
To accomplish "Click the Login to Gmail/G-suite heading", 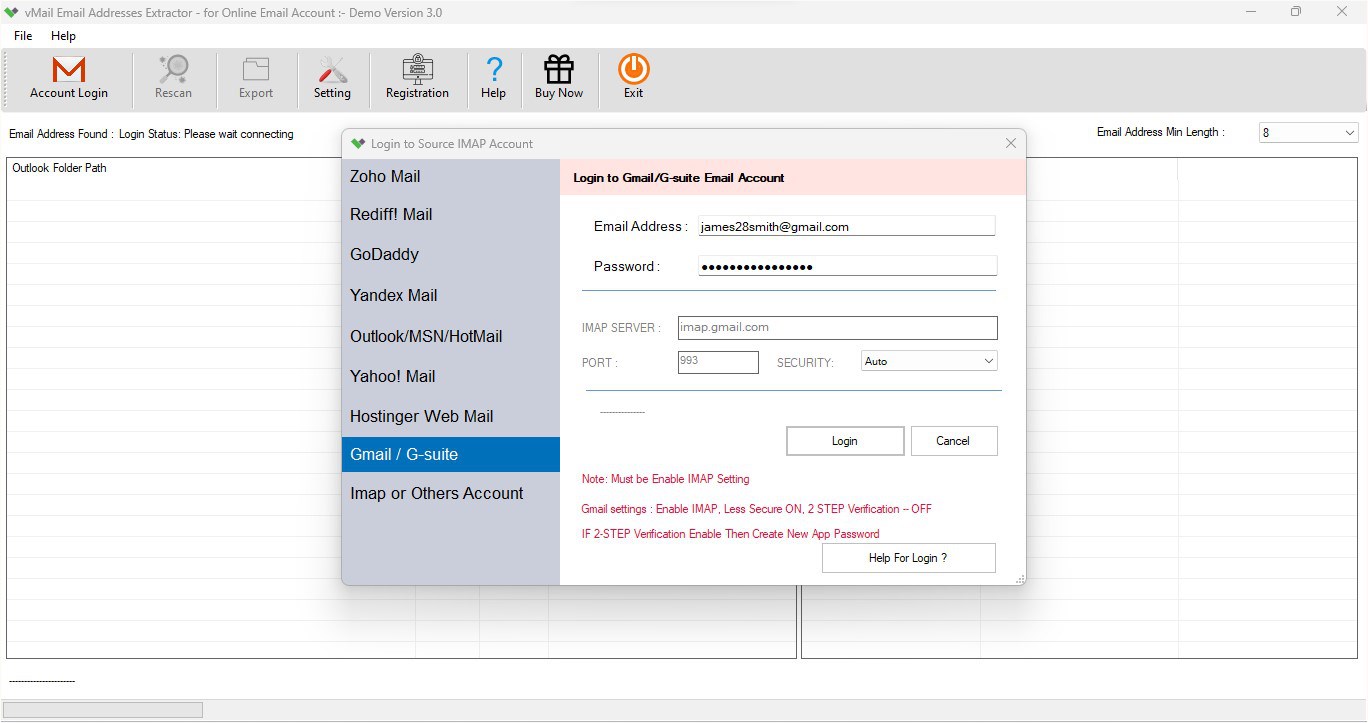I will [678, 178].
